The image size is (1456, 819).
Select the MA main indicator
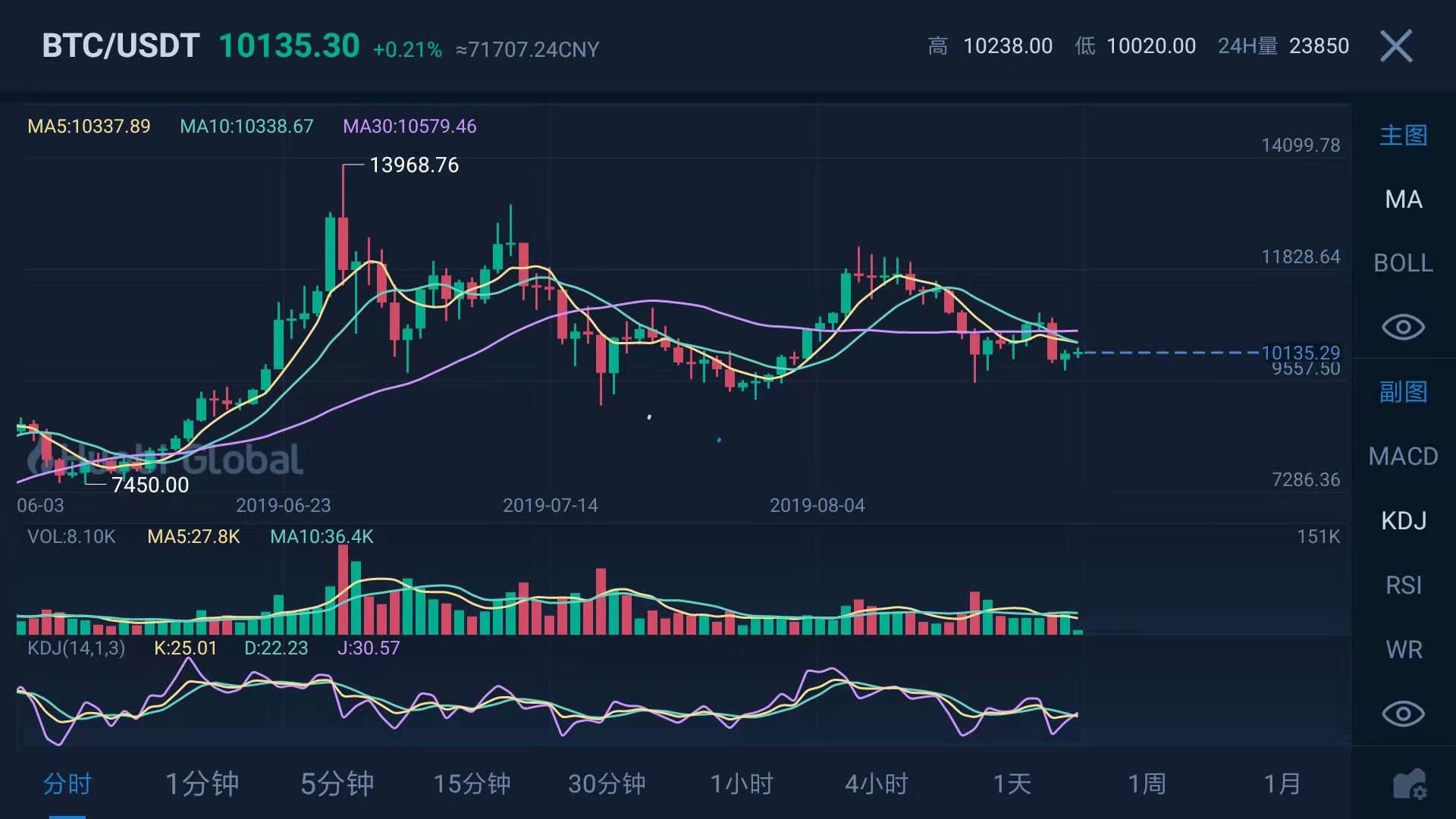[x=1403, y=199]
